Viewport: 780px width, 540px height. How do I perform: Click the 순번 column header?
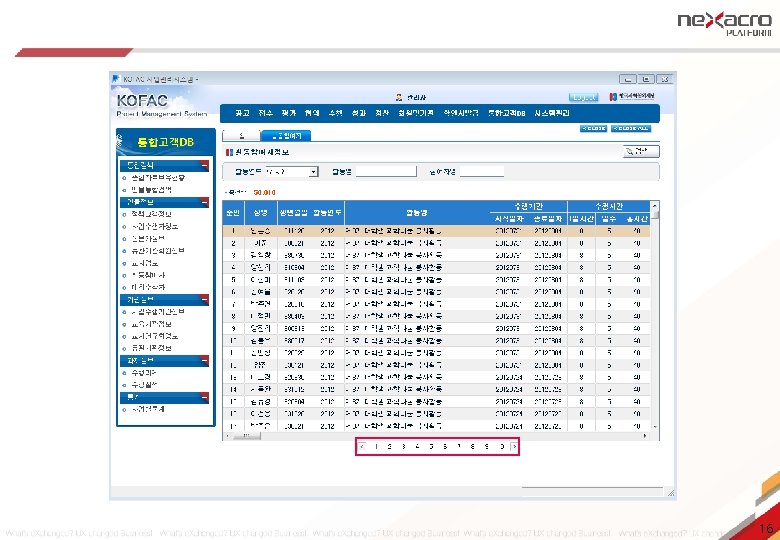click(x=233, y=213)
